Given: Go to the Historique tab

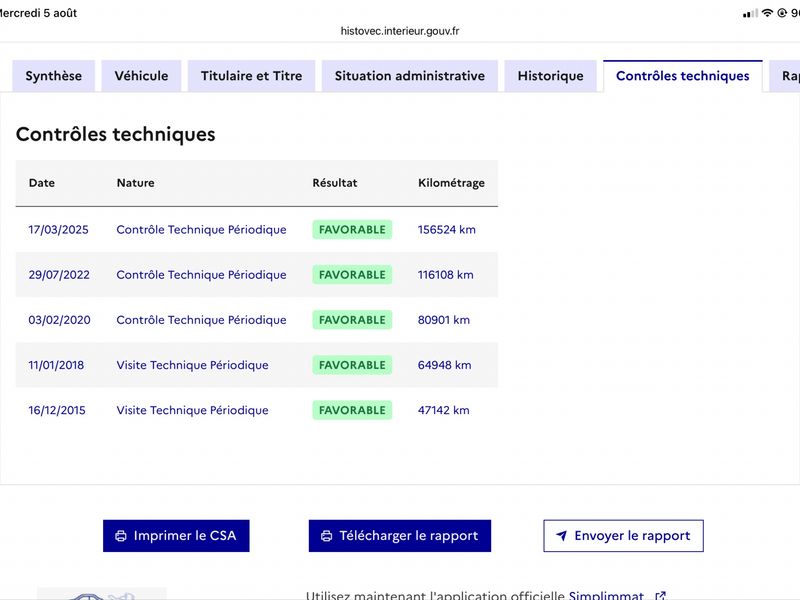Looking at the screenshot, I should point(551,76).
